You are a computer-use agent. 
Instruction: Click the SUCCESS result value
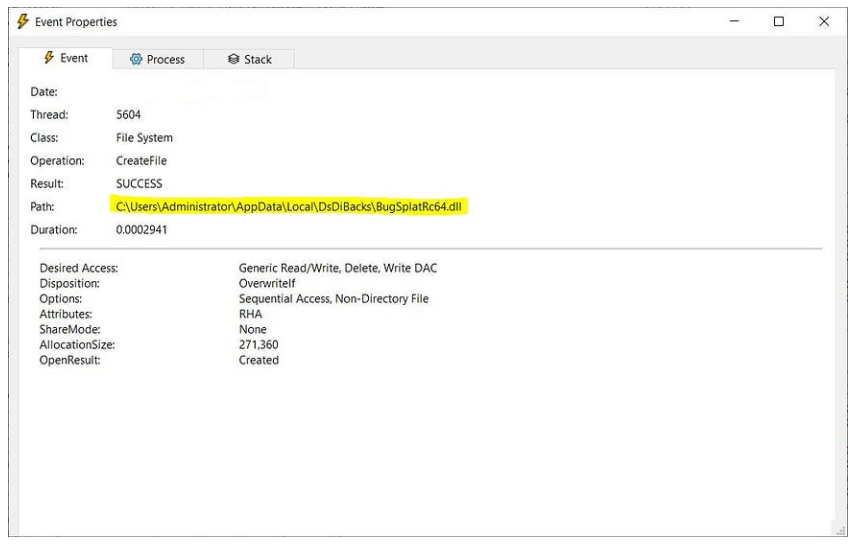tap(141, 184)
